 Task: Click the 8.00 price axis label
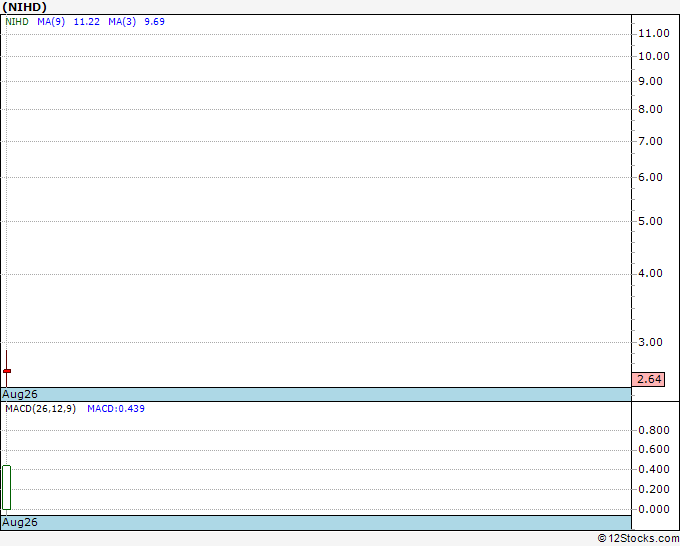651,109
